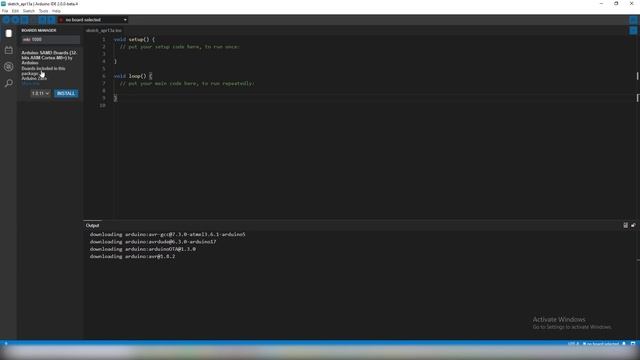Click the Arduino IDE app icon in title bar
Image resolution: width=640 pixels, height=360 pixels.
tap(4, 4)
